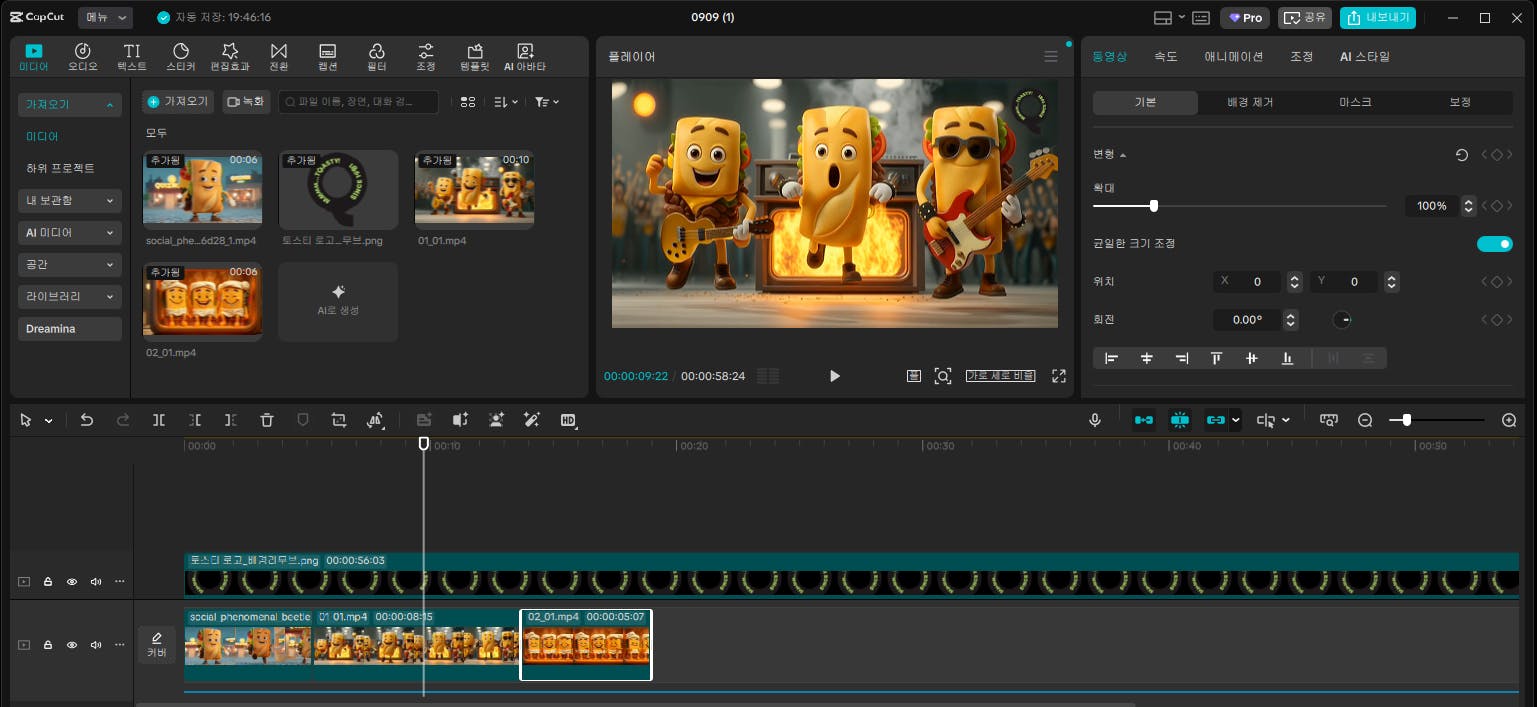Screen dimensions: 1537x707
Task: Open the selection tool mode dropdown arrow
Action: [48, 421]
